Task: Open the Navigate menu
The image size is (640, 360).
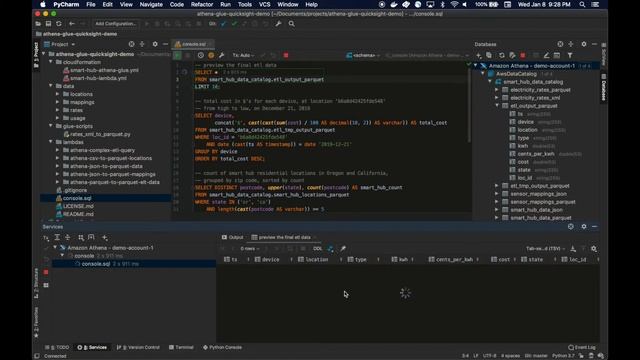Action: (151, 4)
